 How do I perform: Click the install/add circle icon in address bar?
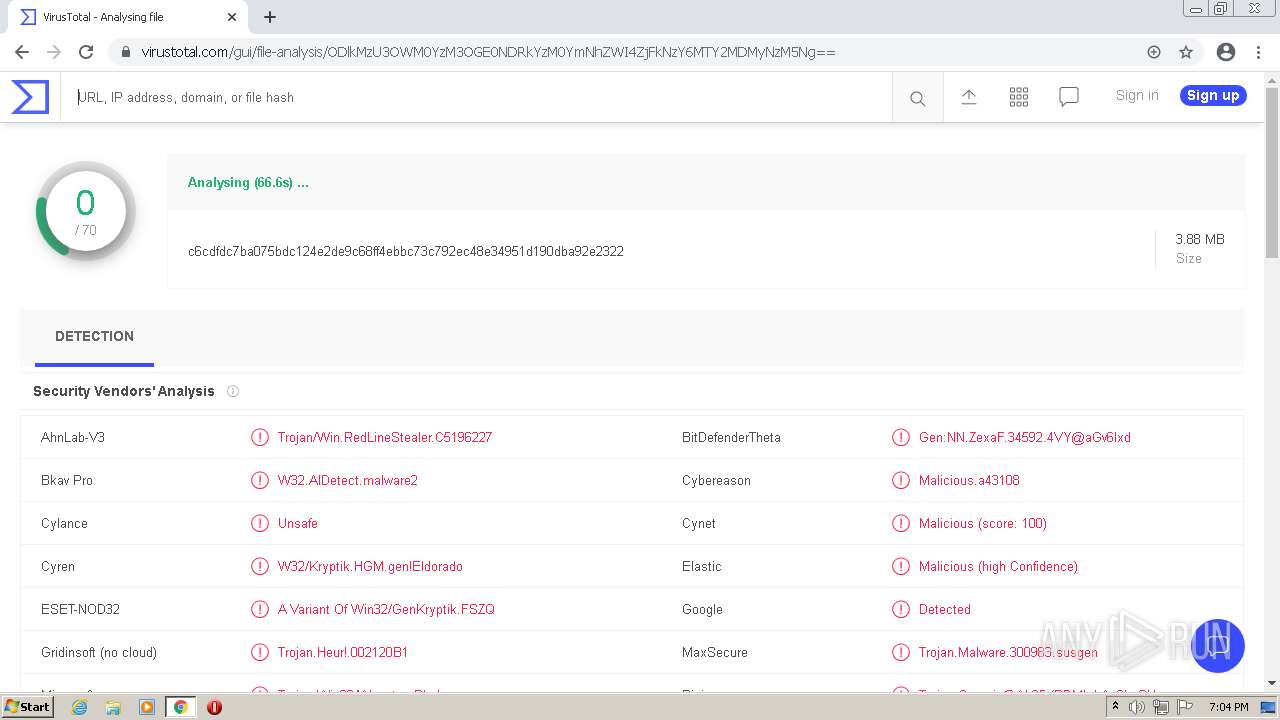pos(1154,52)
